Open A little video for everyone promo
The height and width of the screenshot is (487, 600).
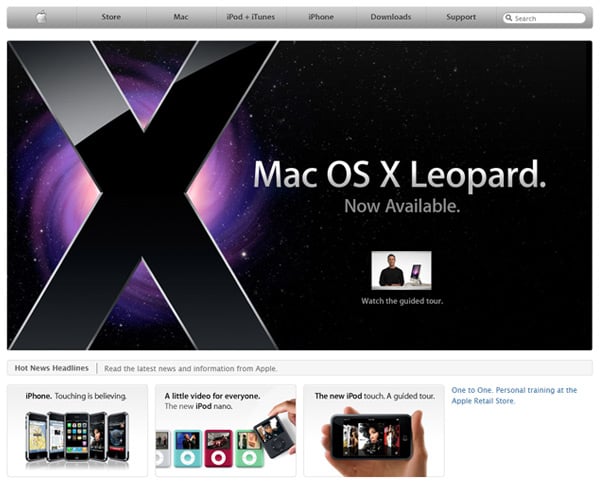click(x=226, y=430)
